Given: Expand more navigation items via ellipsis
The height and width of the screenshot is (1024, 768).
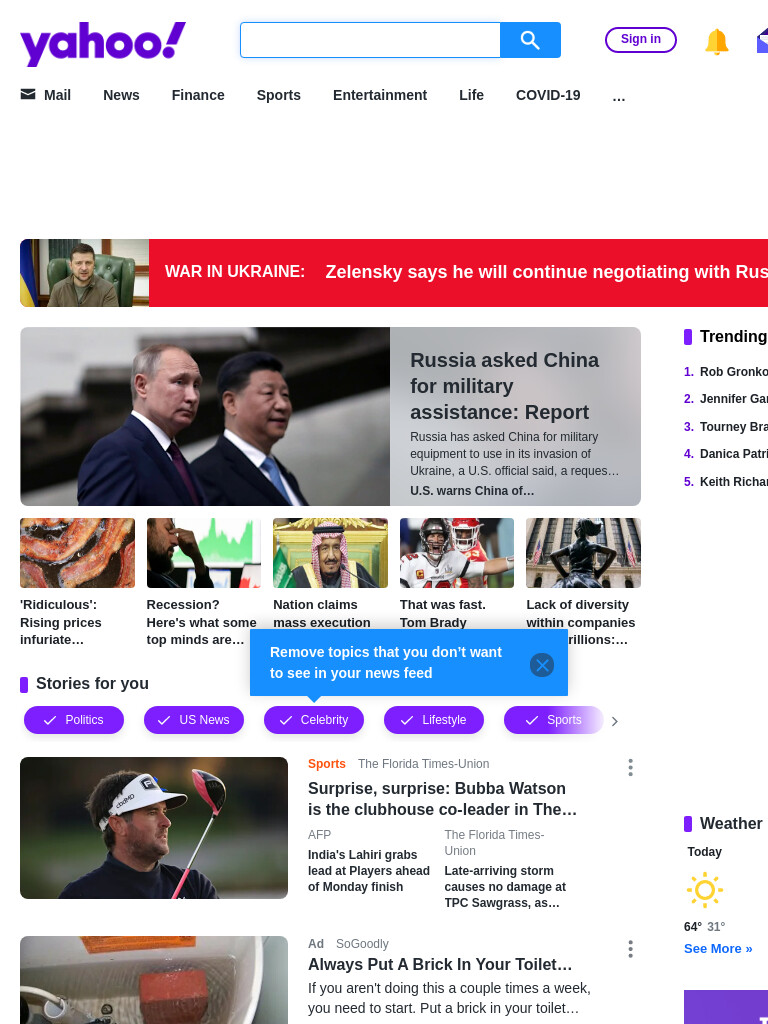Looking at the screenshot, I should pyautogui.click(x=619, y=96).
